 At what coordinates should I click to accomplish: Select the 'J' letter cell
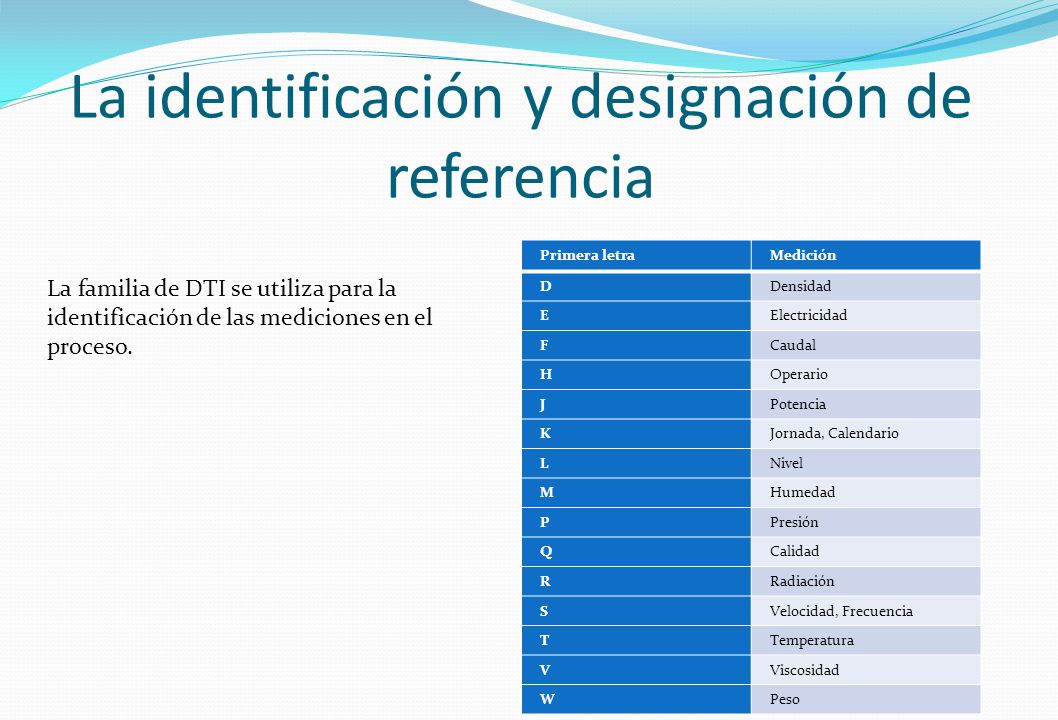[636, 404]
